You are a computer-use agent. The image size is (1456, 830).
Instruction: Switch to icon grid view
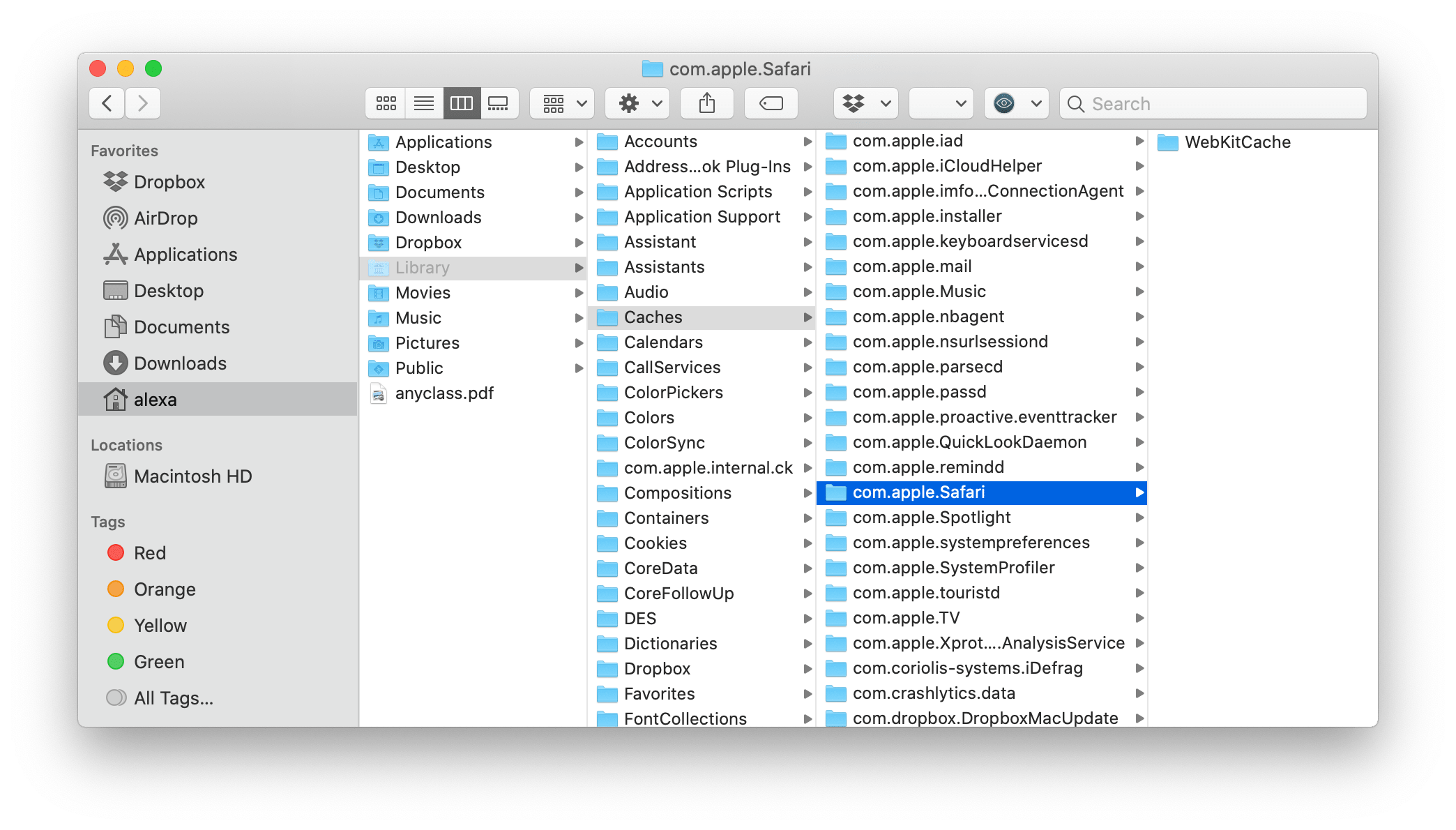385,102
